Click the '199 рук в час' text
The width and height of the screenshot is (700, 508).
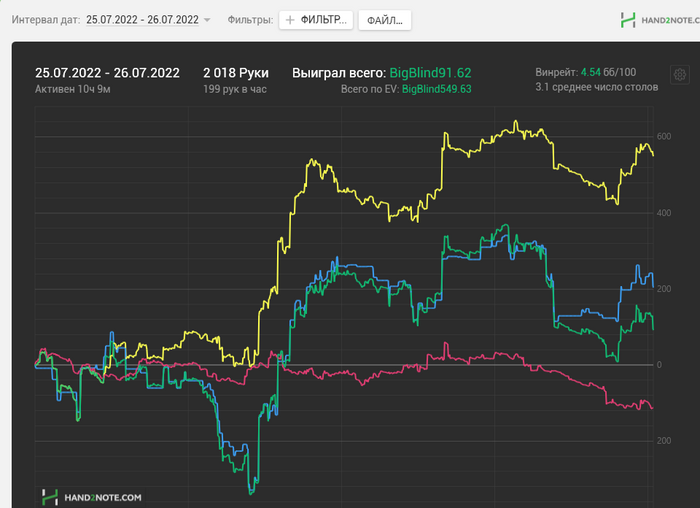click(235, 89)
